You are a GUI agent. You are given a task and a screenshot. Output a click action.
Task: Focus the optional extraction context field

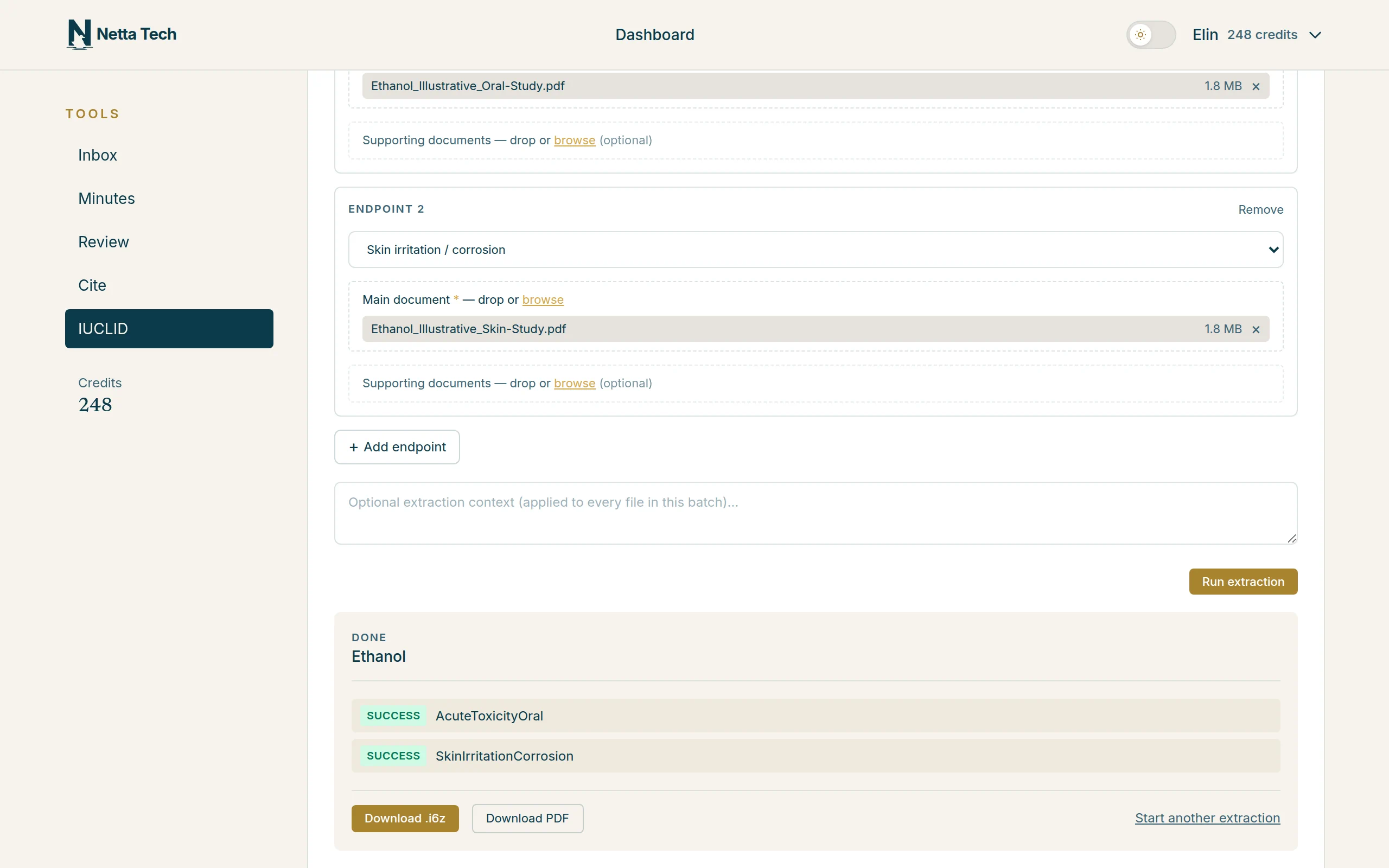click(x=815, y=513)
